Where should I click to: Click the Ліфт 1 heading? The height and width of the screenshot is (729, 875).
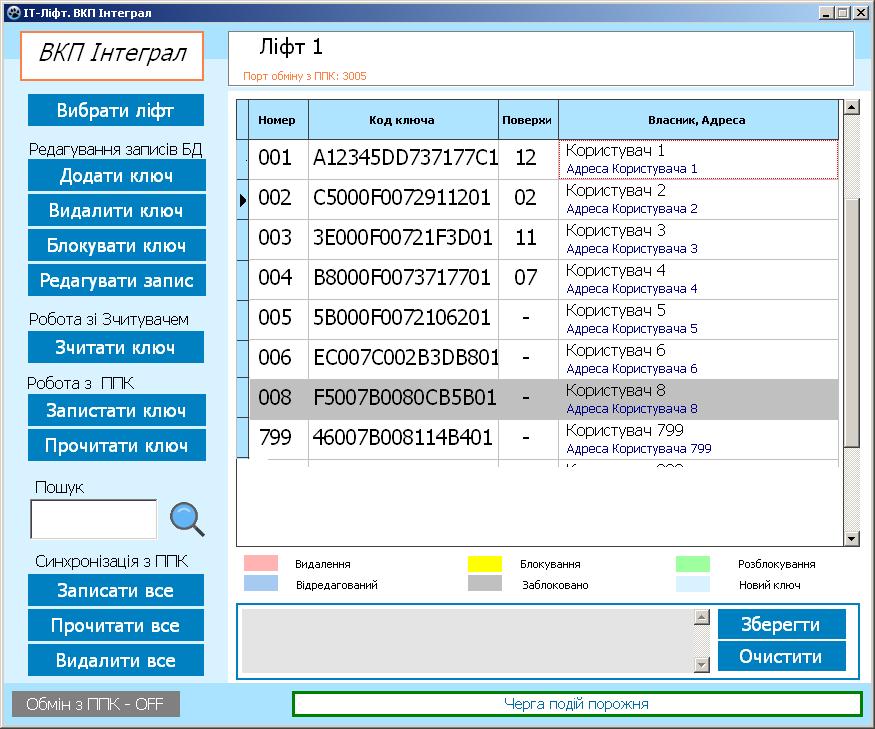coord(291,47)
